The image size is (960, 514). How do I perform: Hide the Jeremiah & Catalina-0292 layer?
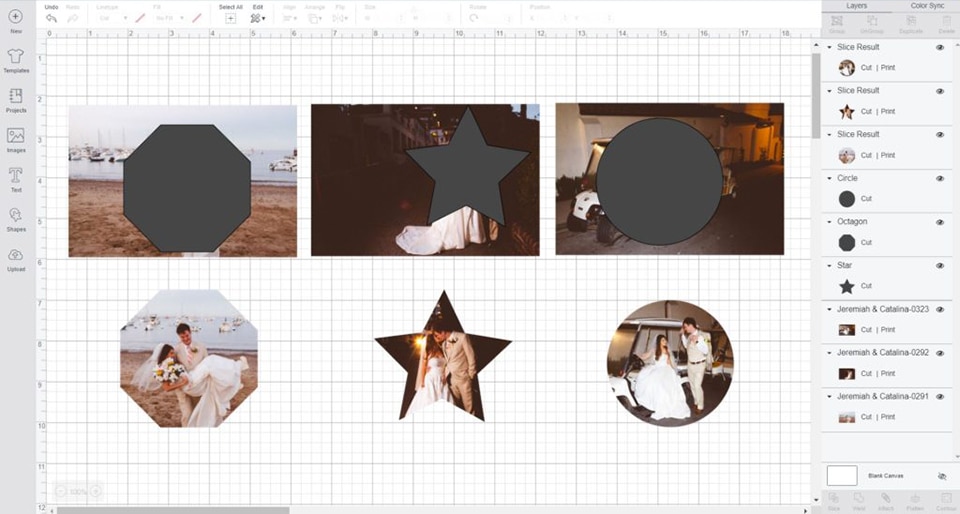(940, 353)
